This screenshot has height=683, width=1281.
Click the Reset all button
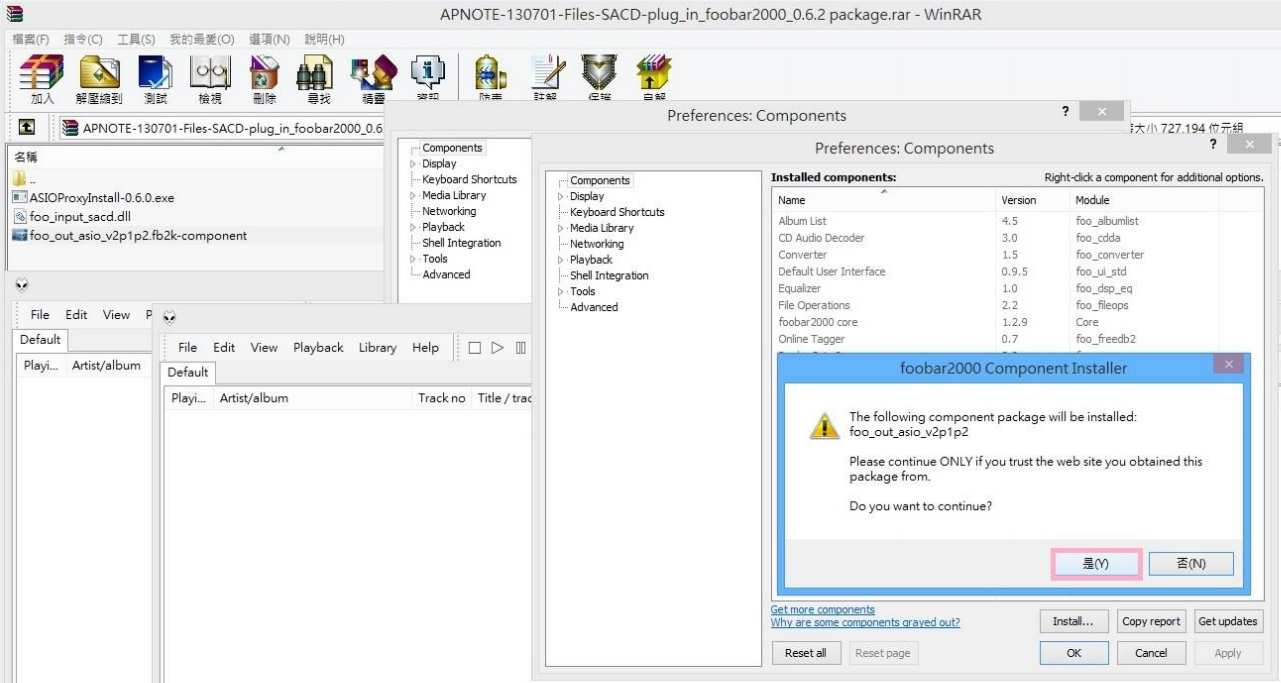tap(805, 653)
